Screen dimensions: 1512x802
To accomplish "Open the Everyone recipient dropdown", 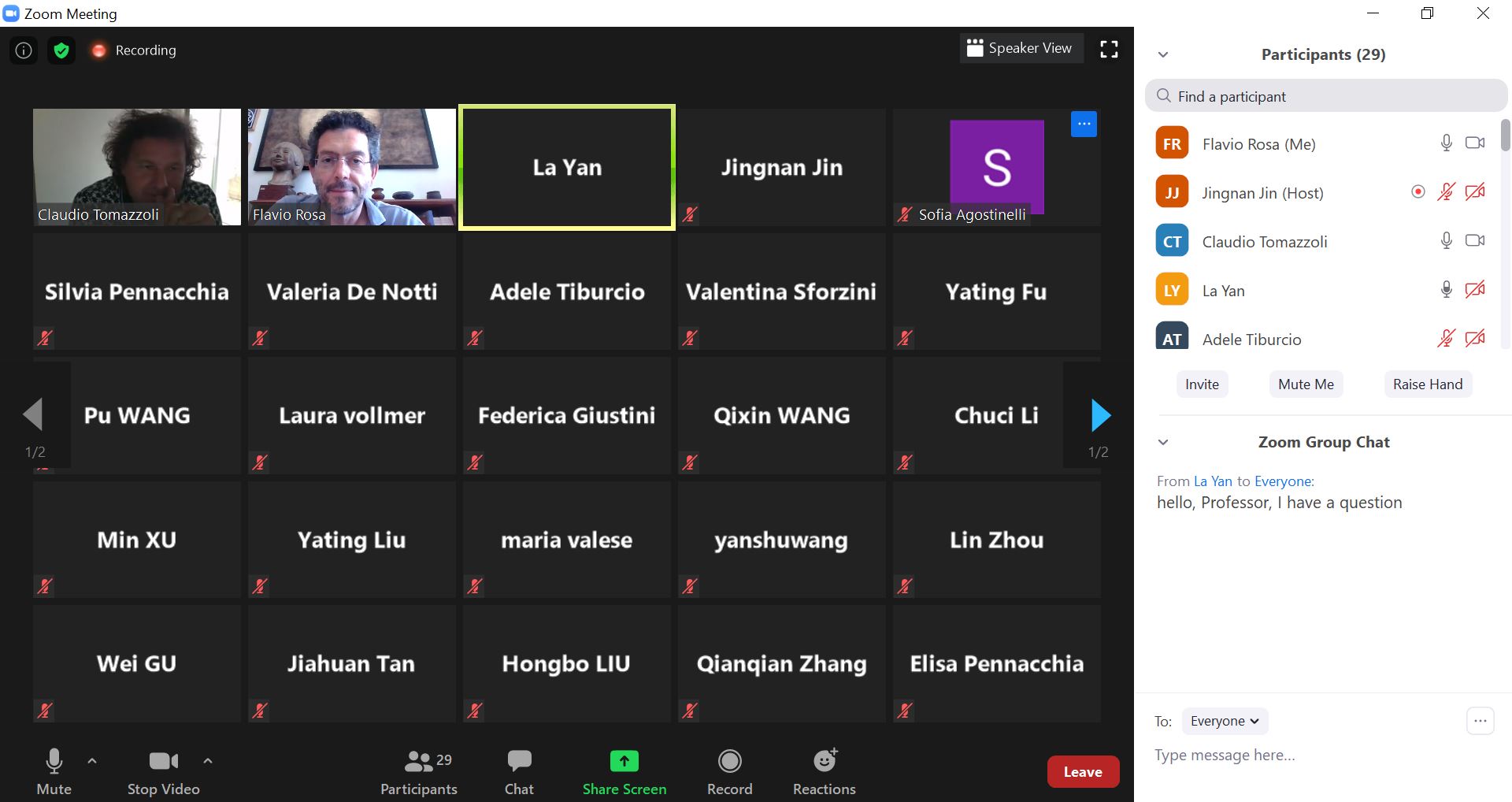I will 1224,721.
